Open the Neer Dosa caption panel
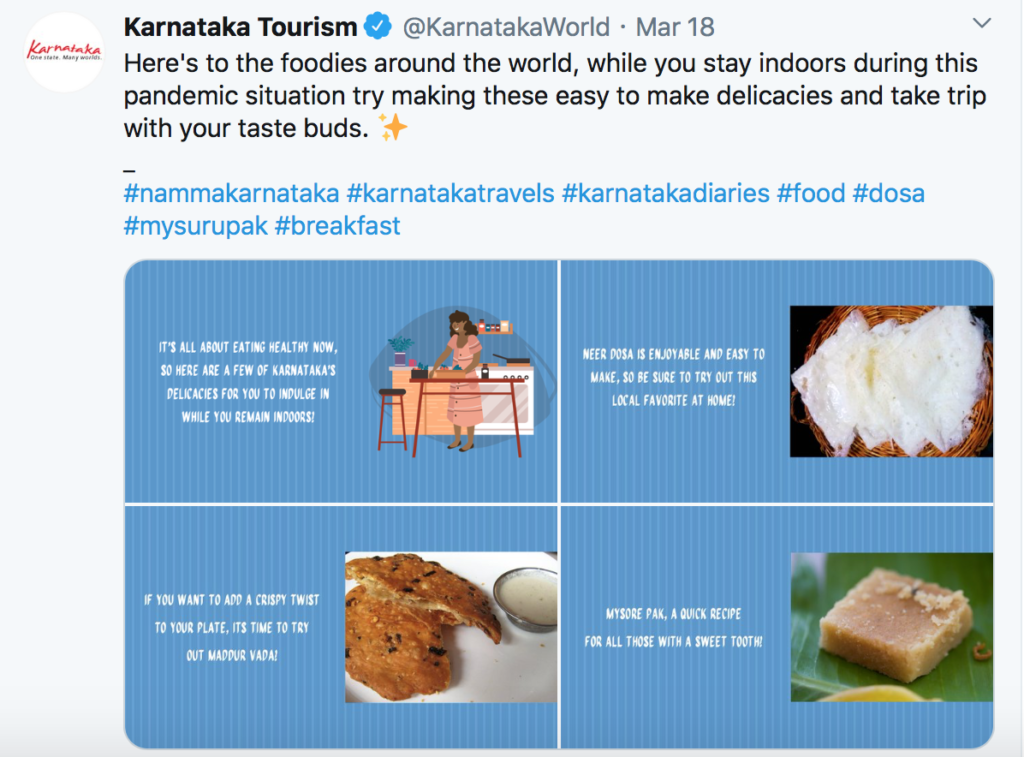 point(777,381)
